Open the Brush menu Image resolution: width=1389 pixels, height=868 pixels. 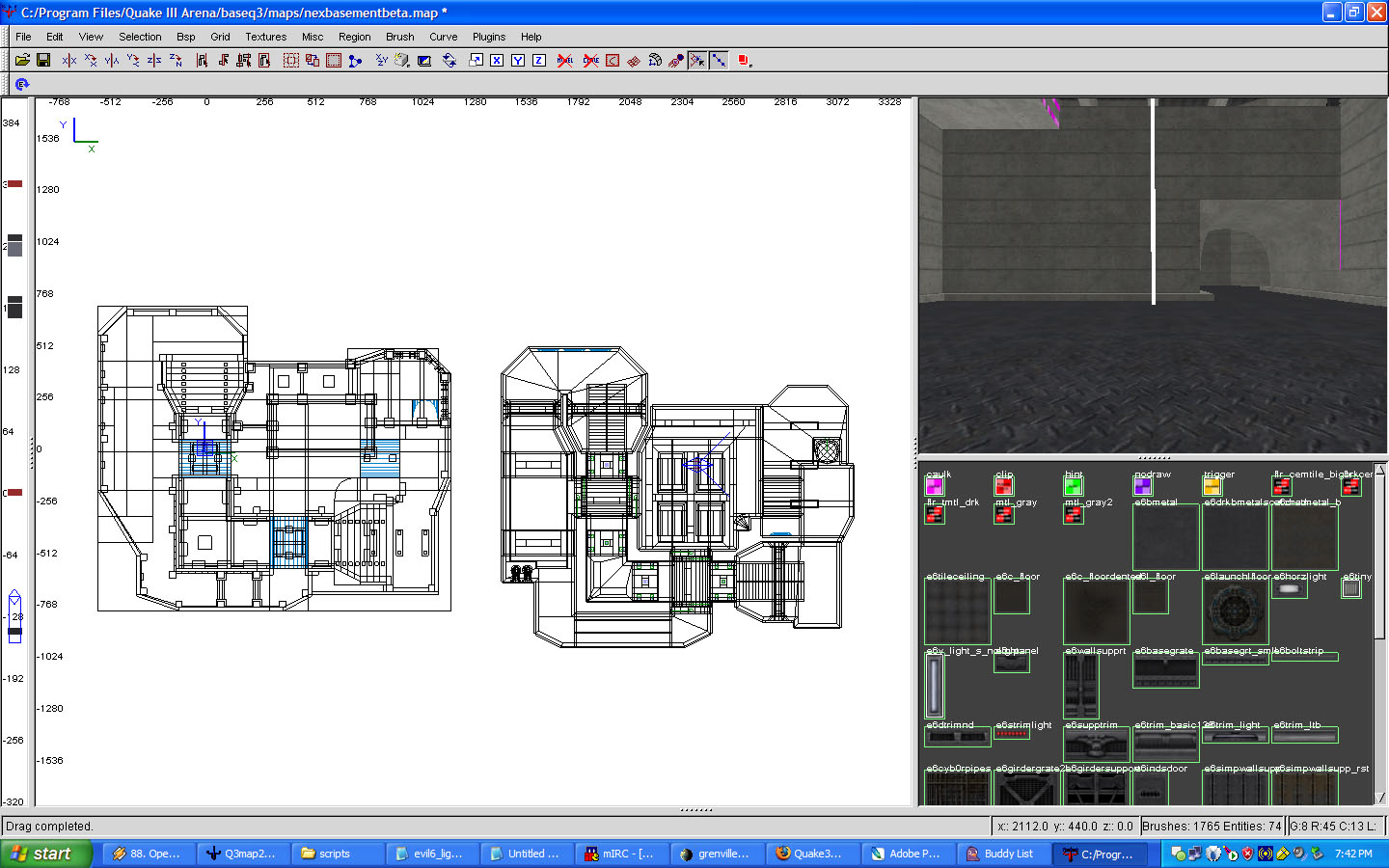[x=399, y=37]
